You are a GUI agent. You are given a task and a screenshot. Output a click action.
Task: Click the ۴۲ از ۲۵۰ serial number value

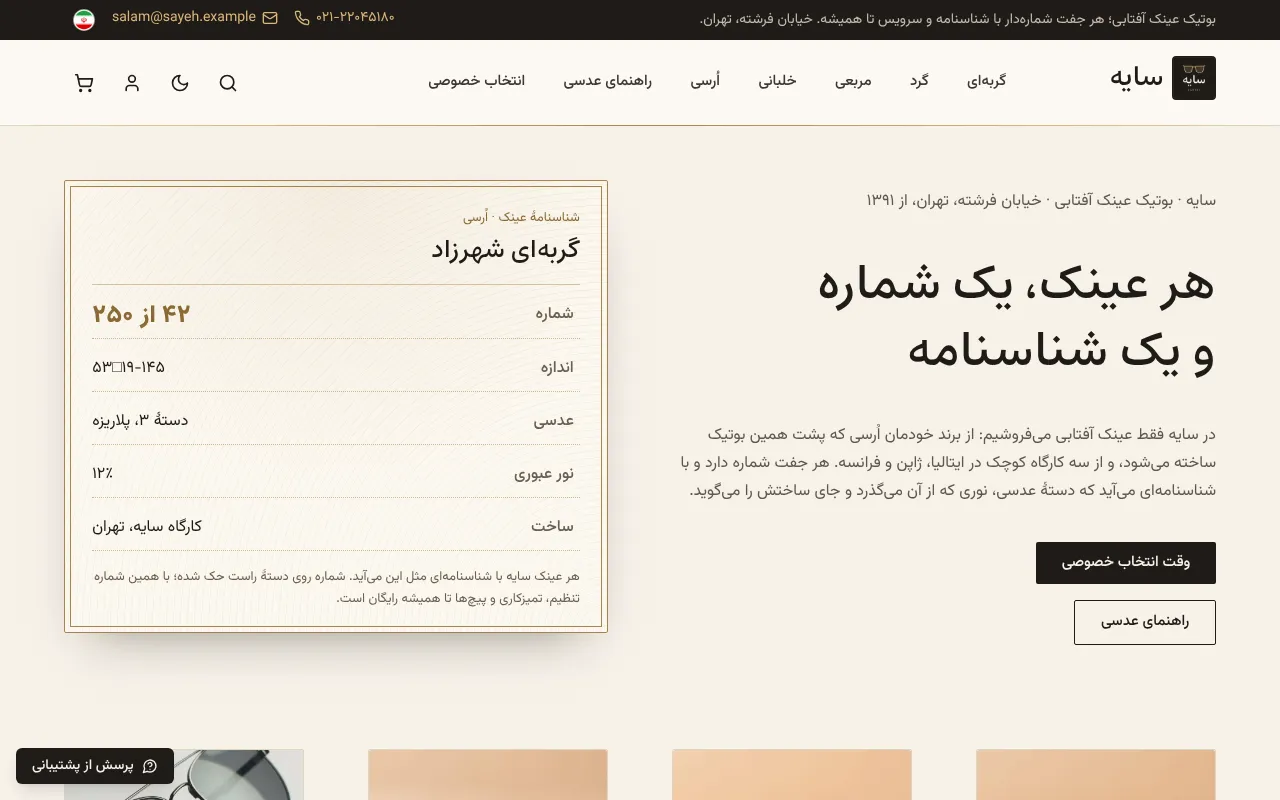tap(141, 314)
